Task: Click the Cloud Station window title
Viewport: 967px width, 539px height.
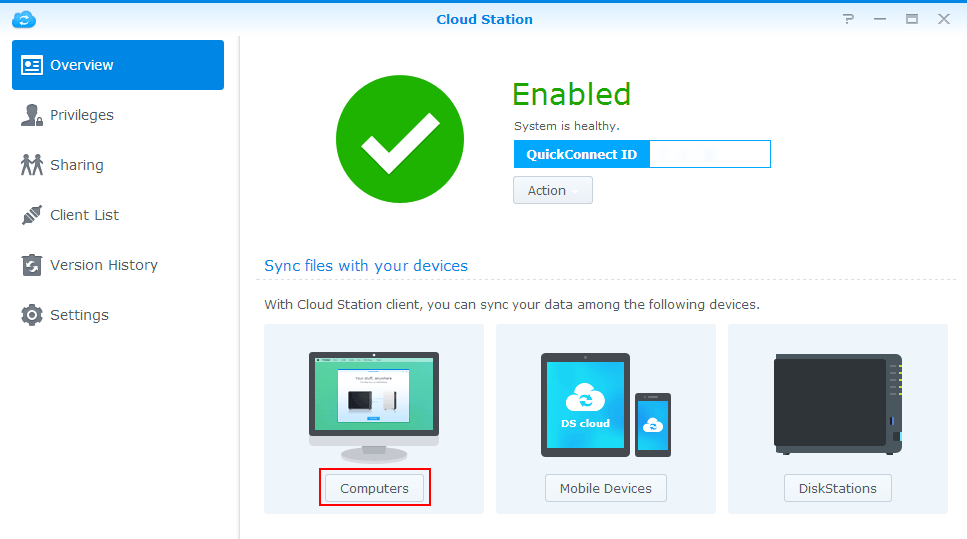Action: 484,19
